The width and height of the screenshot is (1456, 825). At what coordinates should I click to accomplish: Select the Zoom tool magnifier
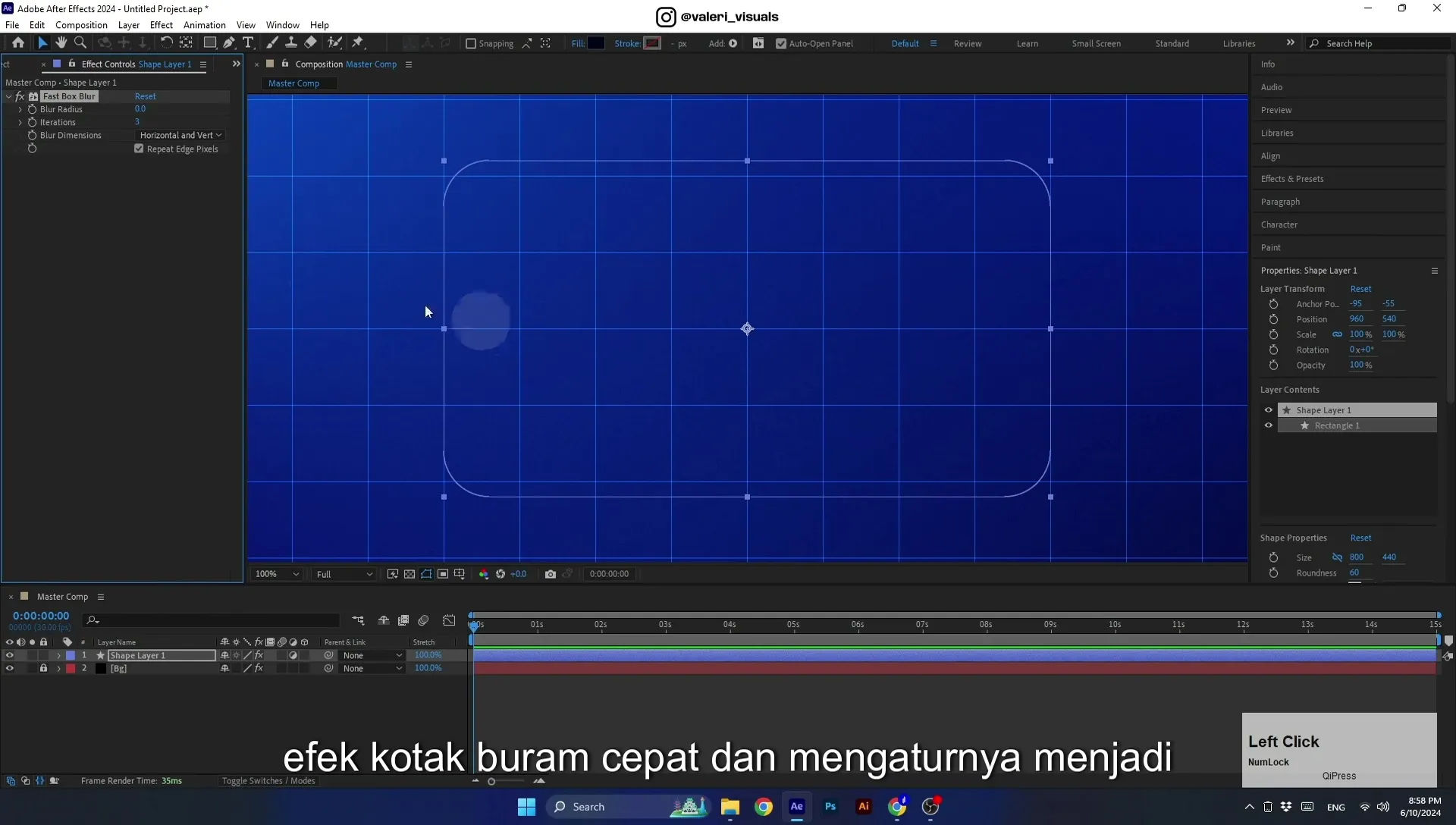[80, 43]
